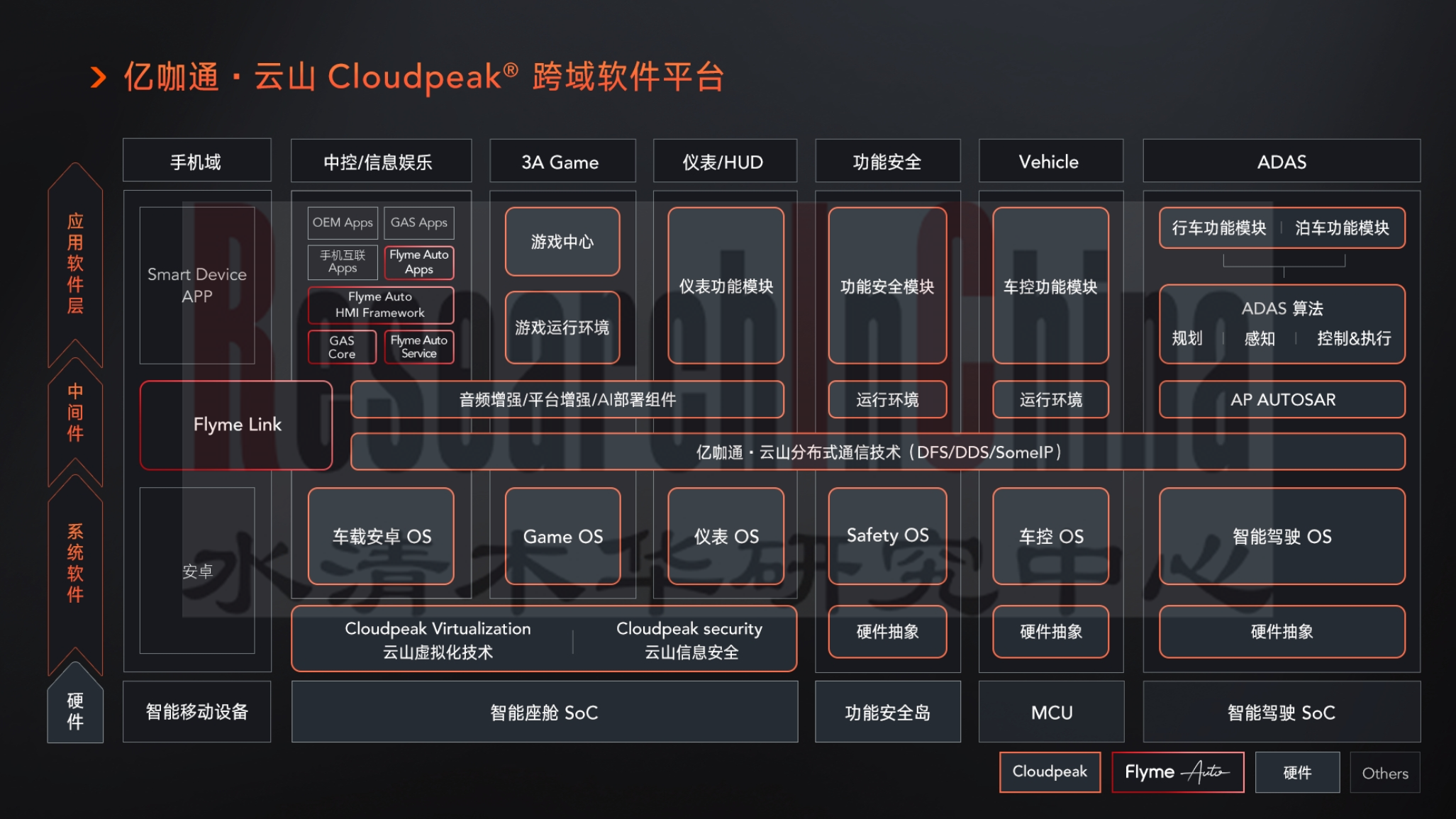This screenshot has width=1456, height=819.
Task: Click the 云山分布式通信技术 bar
Action: point(878,452)
